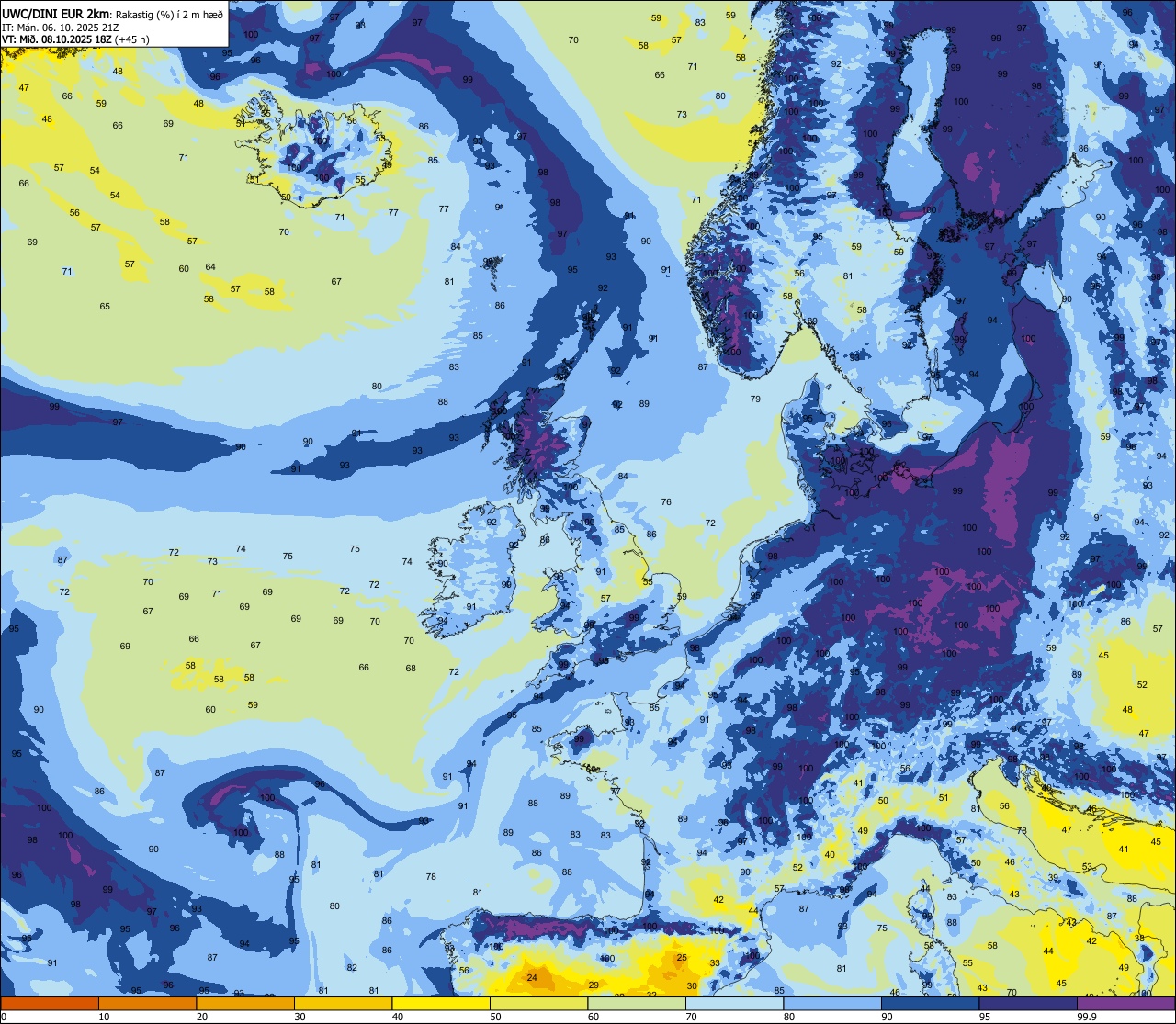1176x1024 pixels.
Task: Click the "(+45 h)" forecast offset text
Action: click(133, 39)
